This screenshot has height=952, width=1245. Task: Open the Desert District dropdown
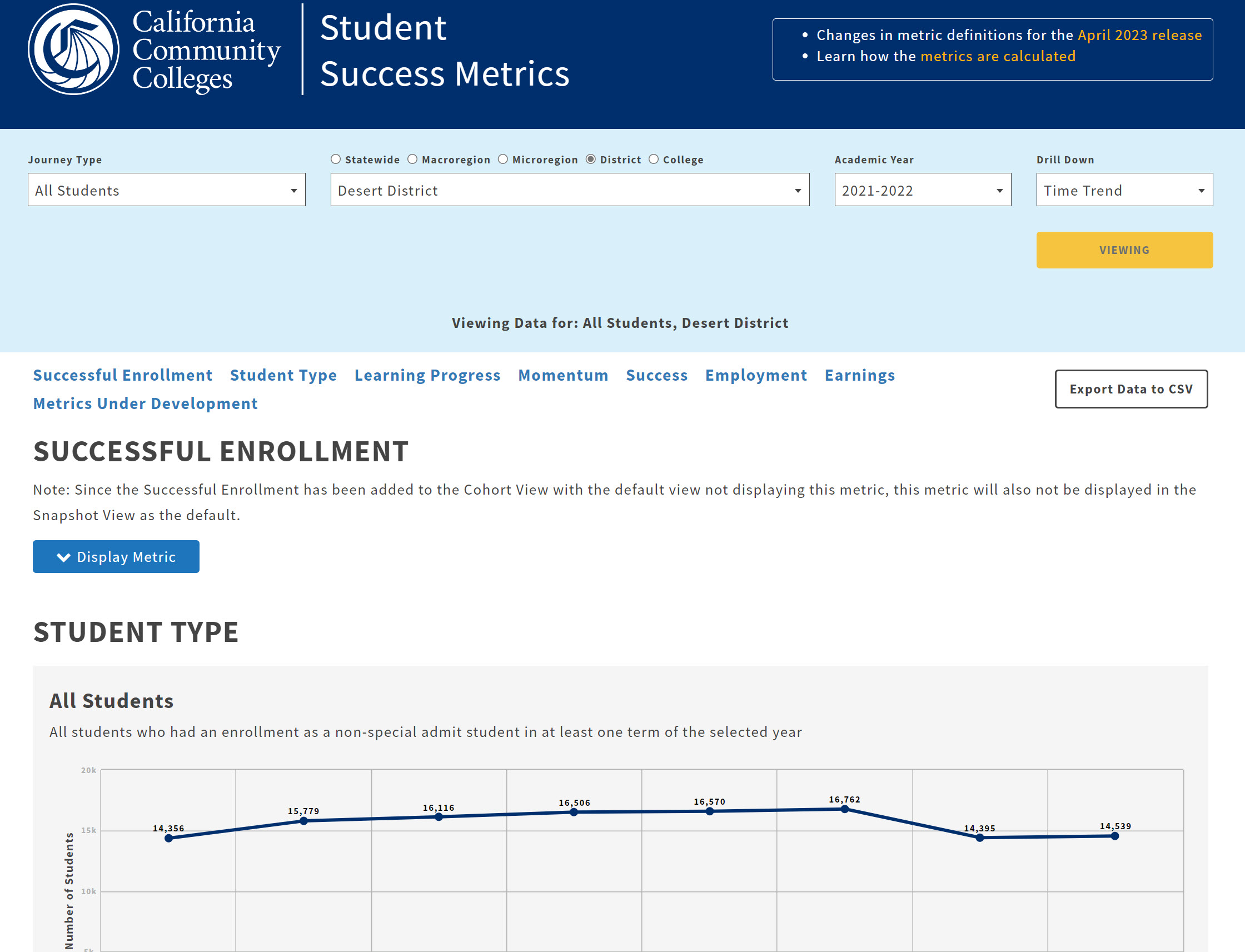coord(570,190)
